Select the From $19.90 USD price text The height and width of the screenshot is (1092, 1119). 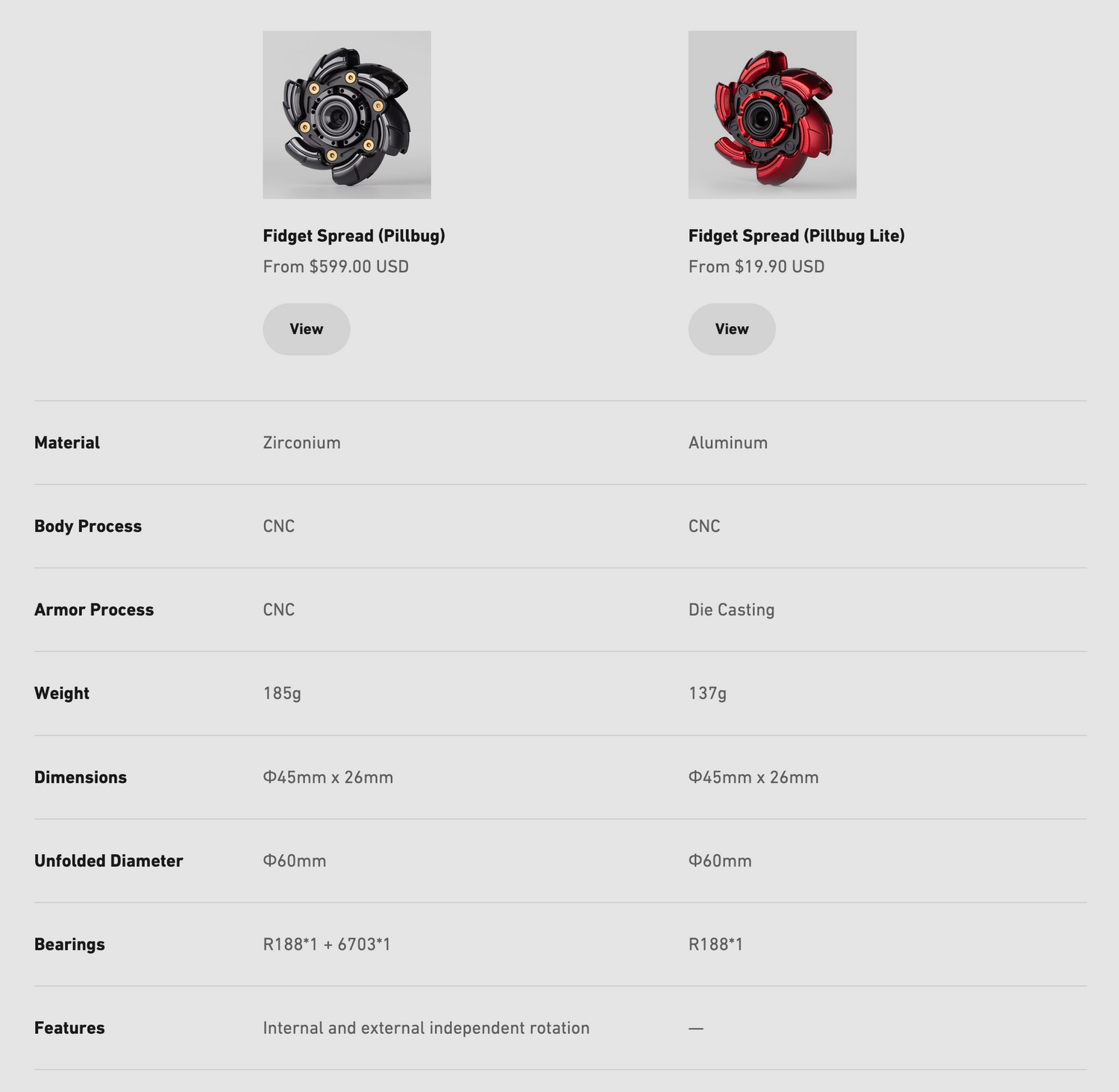click(x=756, y=266)
